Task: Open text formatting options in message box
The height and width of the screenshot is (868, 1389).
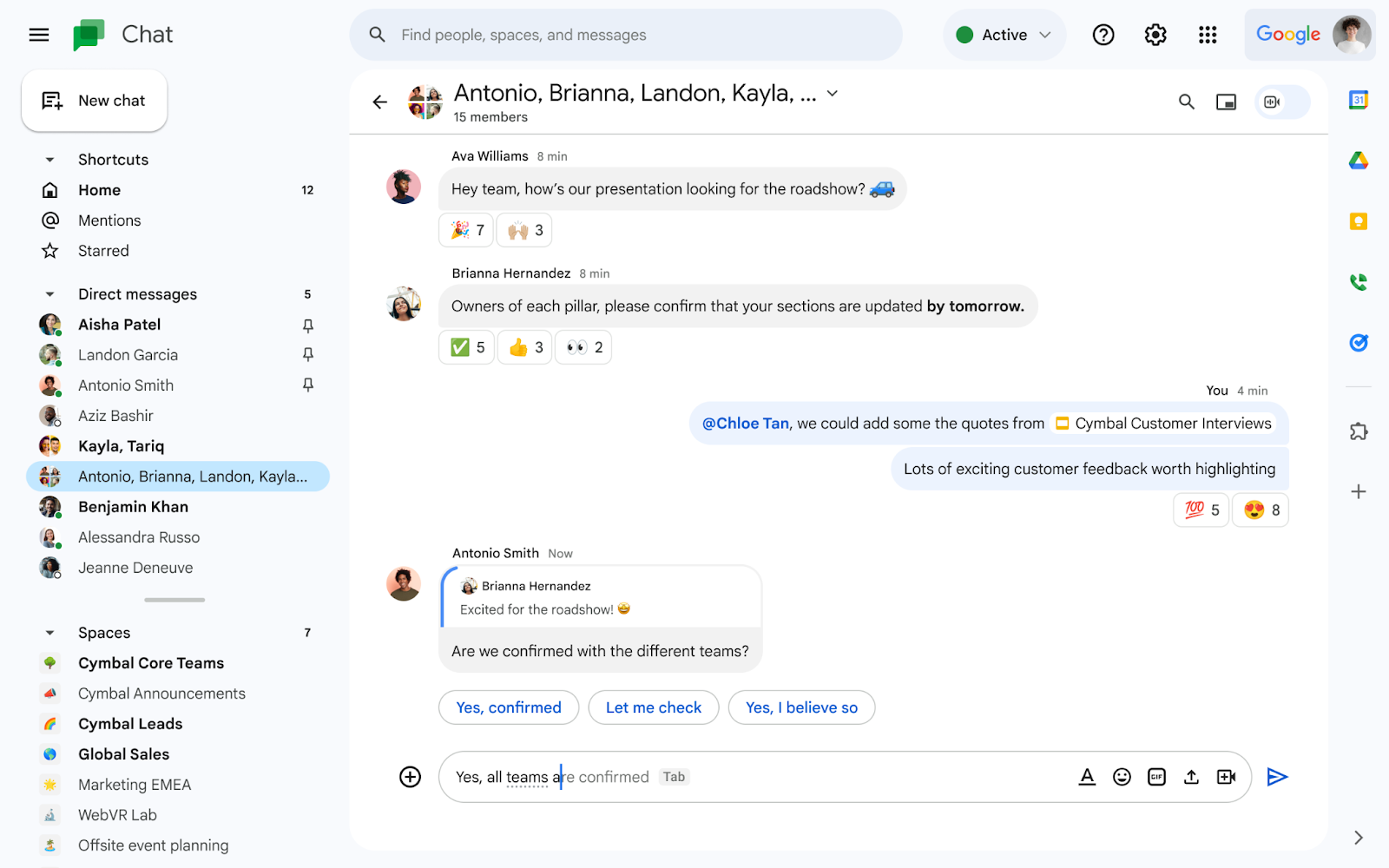Action: pos(1087,777)
